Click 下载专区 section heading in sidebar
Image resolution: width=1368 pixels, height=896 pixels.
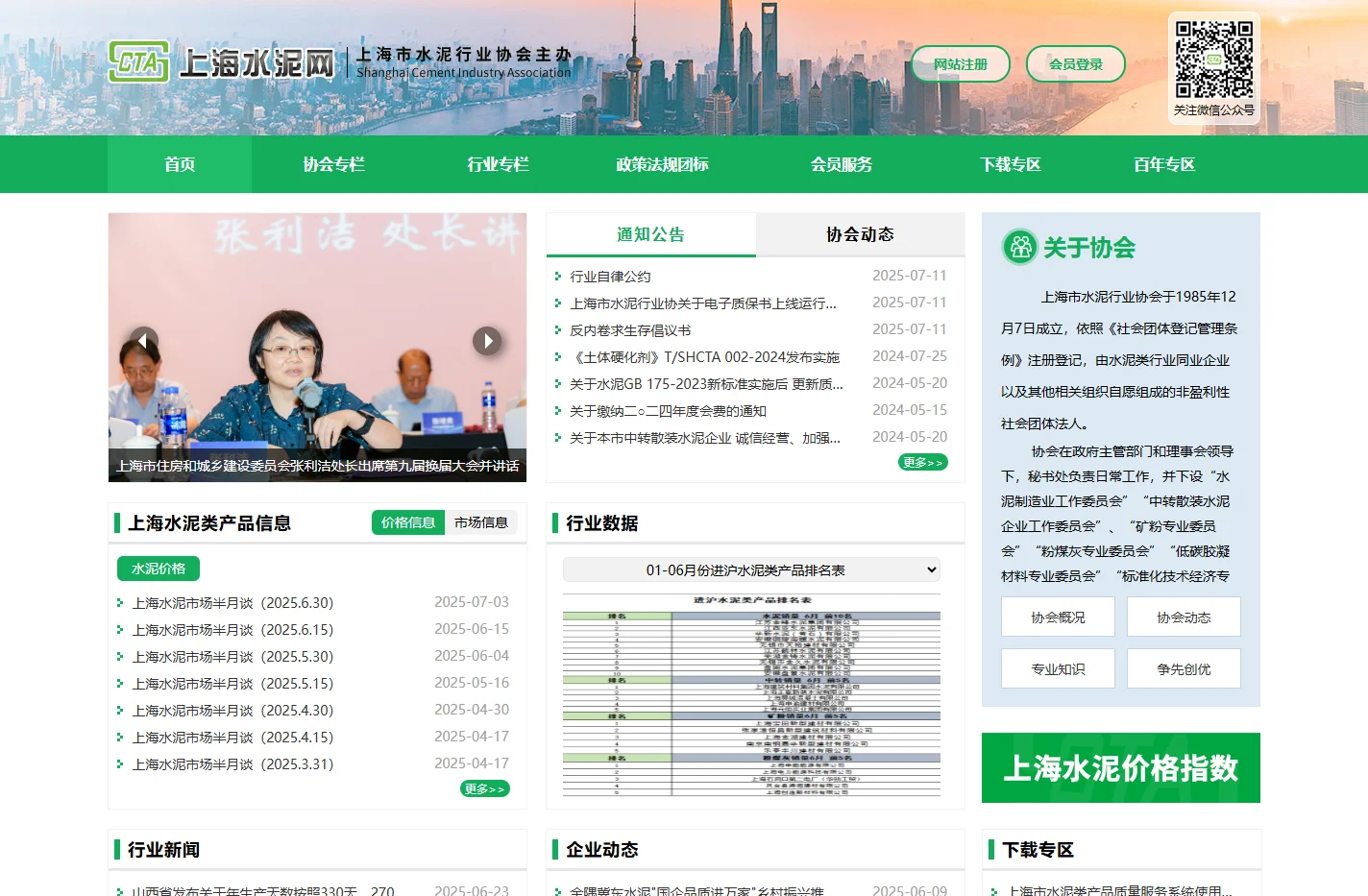pos(1038,850)
